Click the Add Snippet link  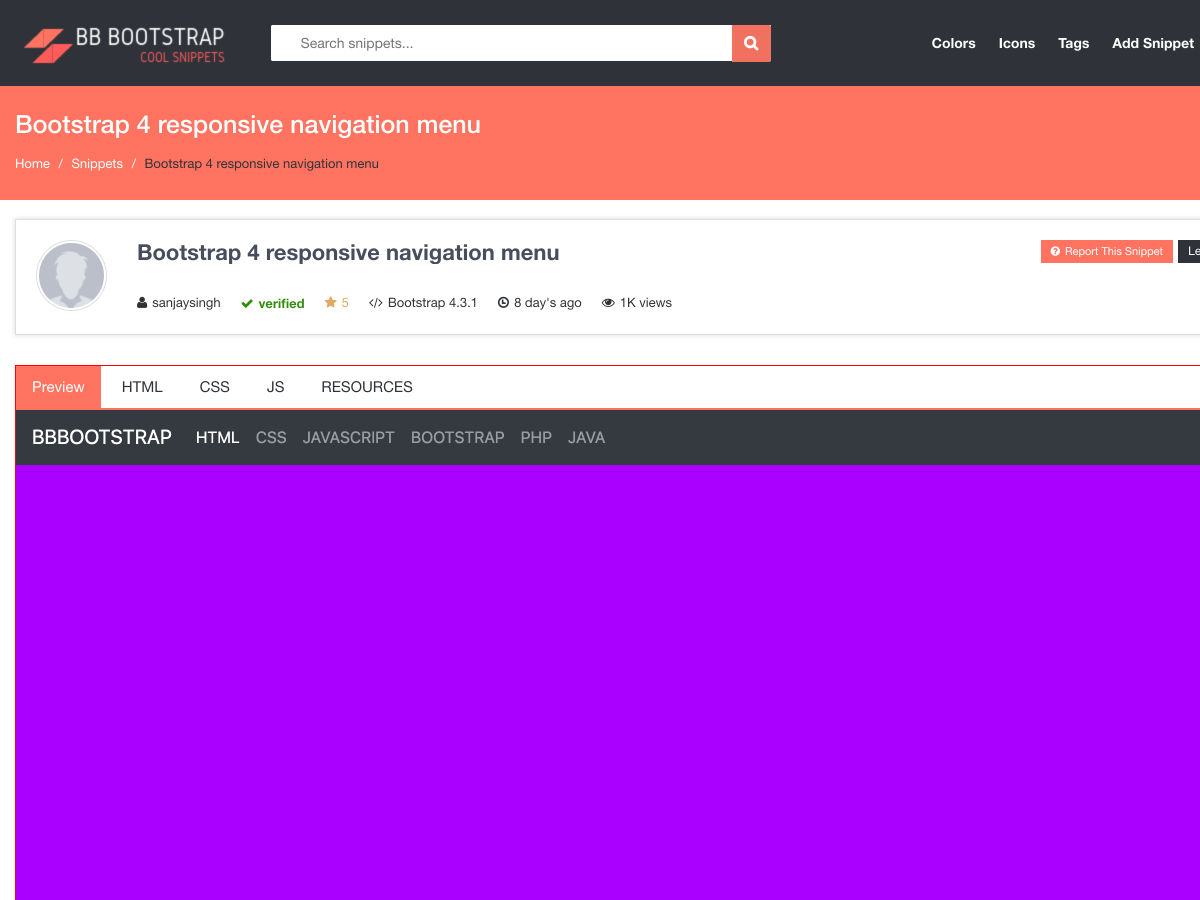point(1152,43)
